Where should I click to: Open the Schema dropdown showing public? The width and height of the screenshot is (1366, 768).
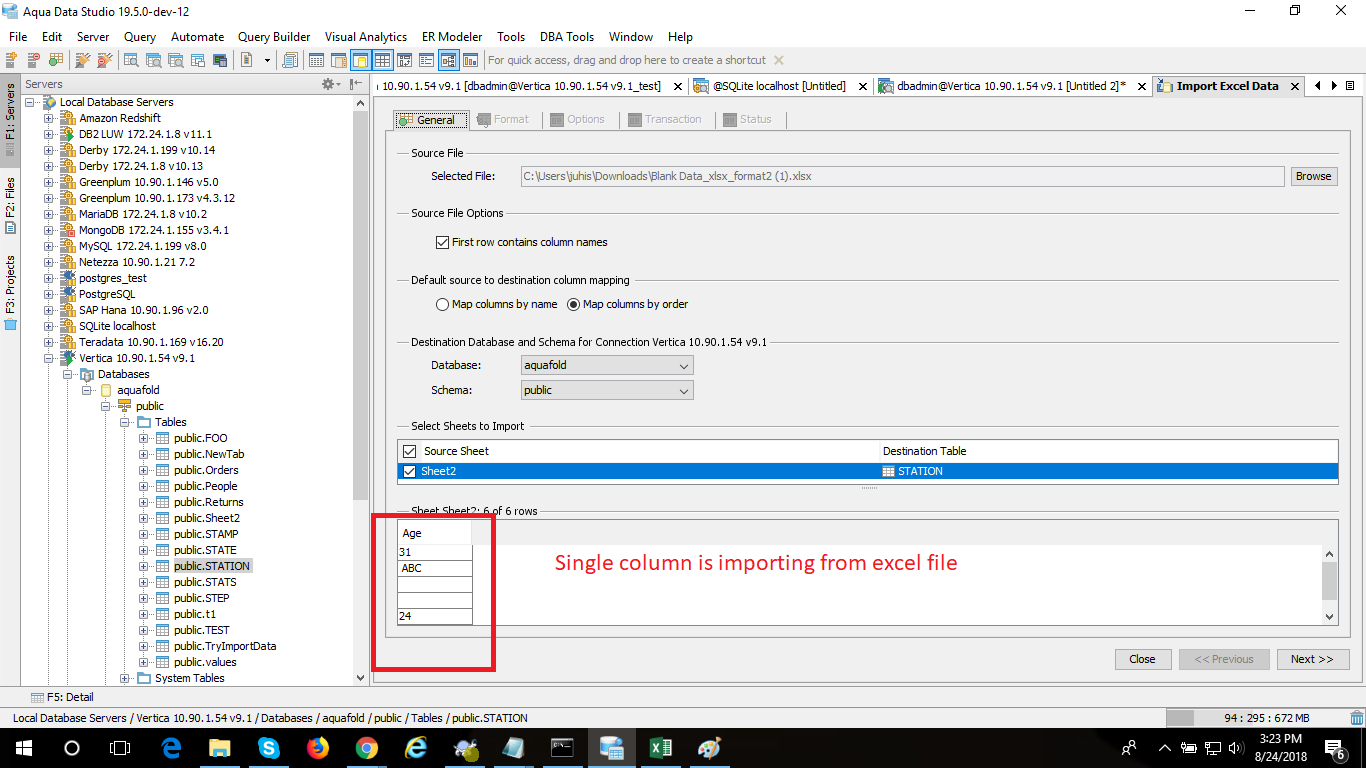(x=608, y=390)
